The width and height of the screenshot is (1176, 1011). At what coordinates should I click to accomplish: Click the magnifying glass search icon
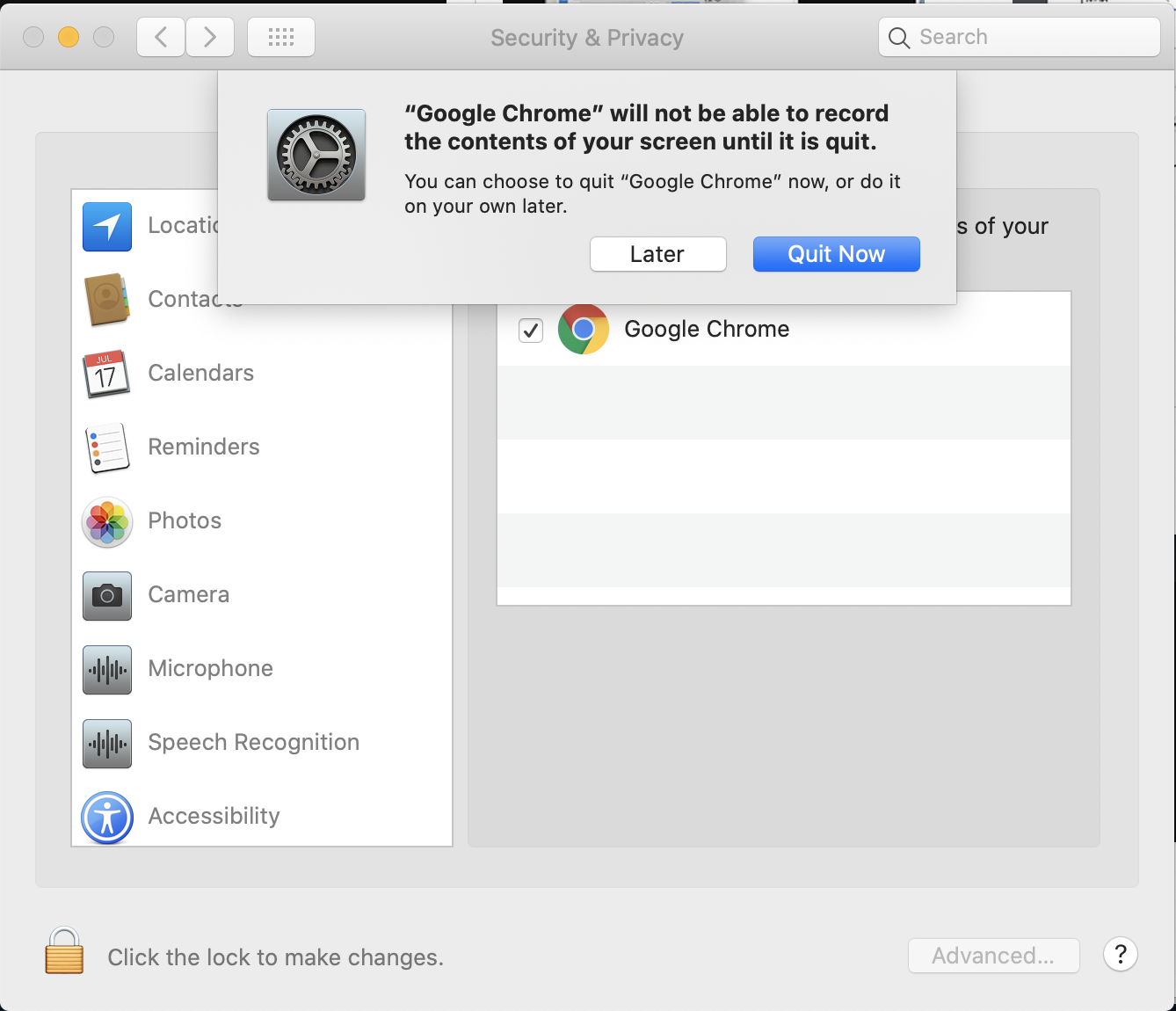point(898,38)
